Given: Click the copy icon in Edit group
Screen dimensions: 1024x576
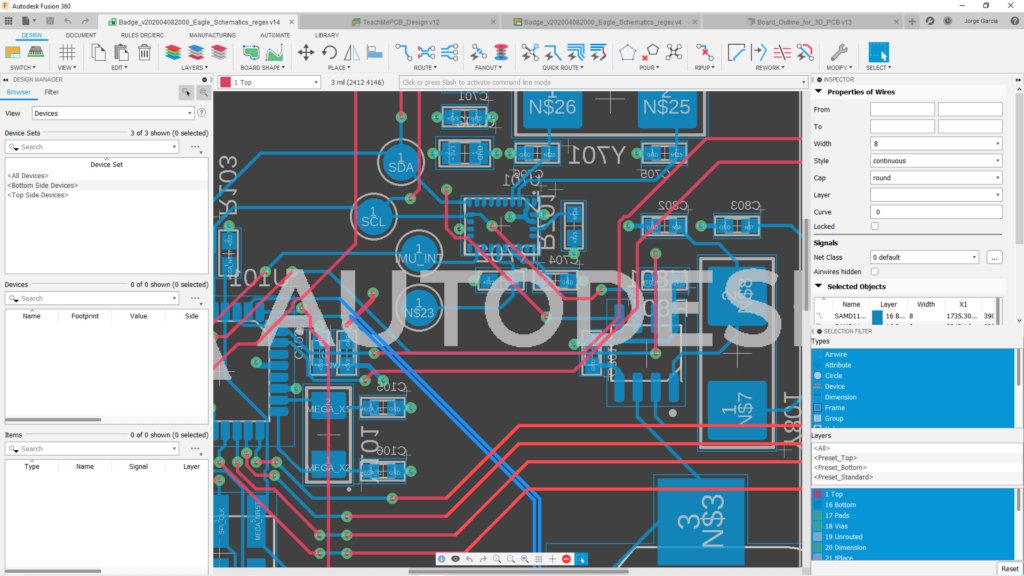Looking at the screenshot, I should 99,52.
